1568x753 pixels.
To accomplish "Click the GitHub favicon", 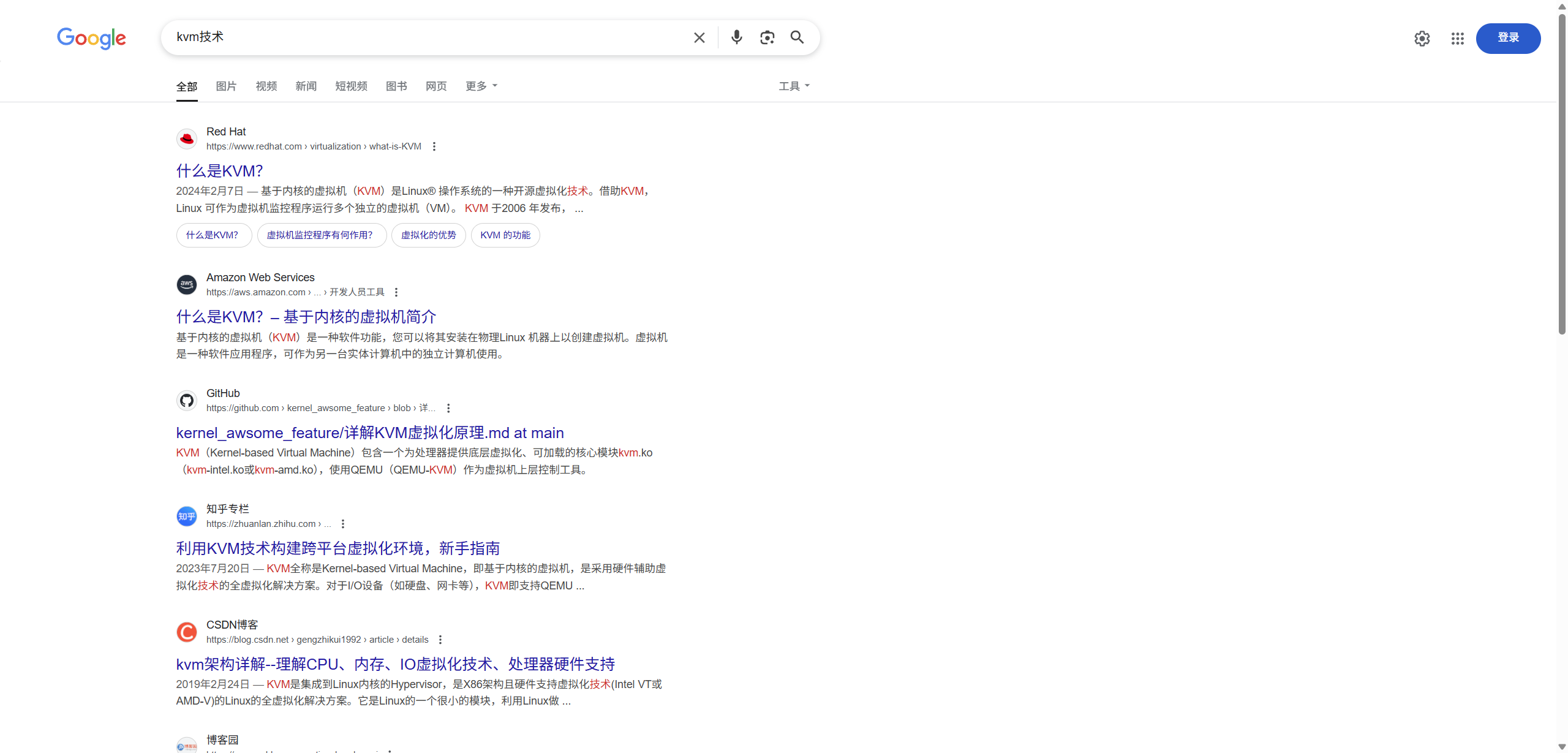I will (x=187, y=401).
